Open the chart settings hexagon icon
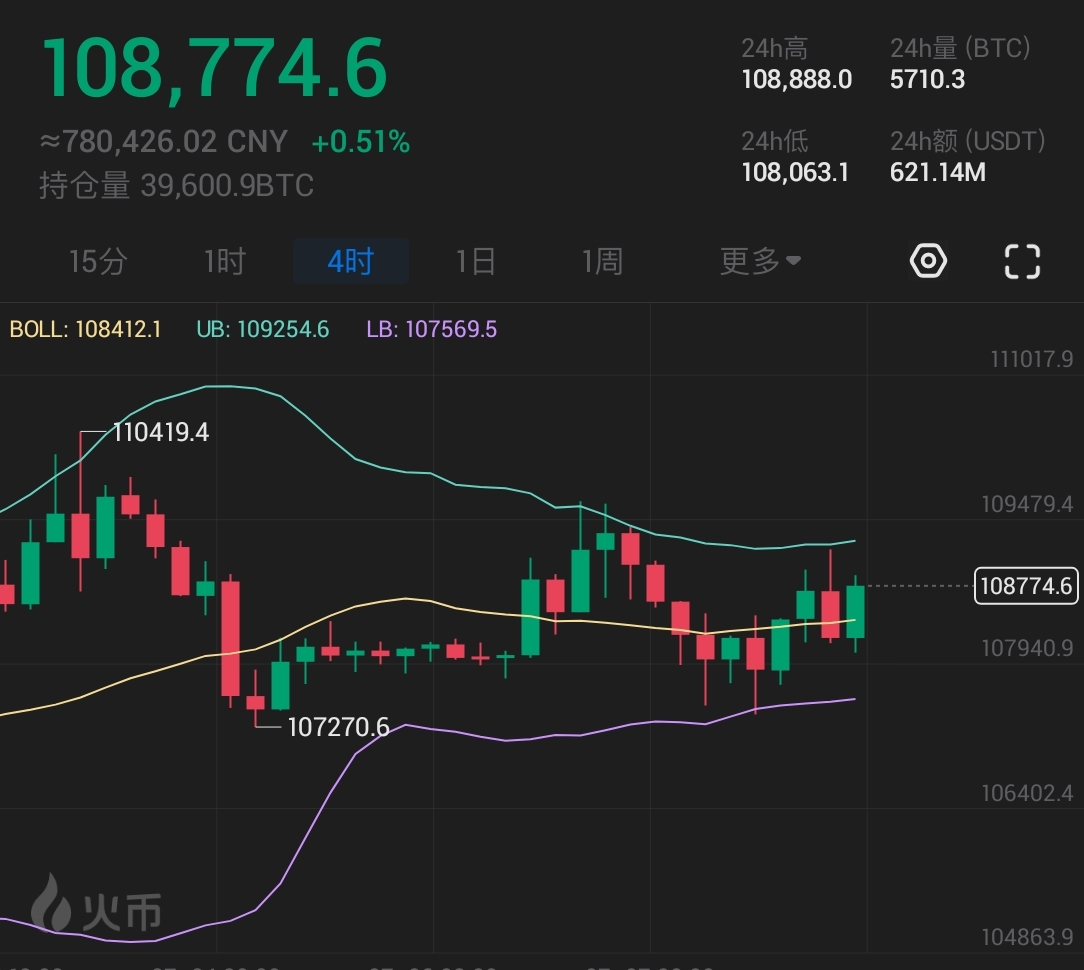Screen dimensions: 1084x970 928,261
